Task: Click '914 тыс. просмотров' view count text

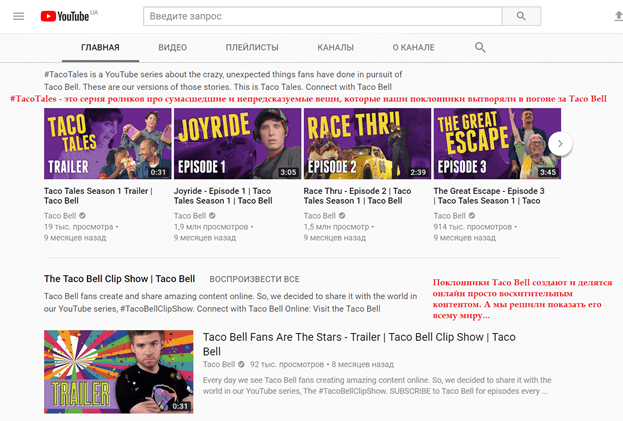Action: click(473, 227)
